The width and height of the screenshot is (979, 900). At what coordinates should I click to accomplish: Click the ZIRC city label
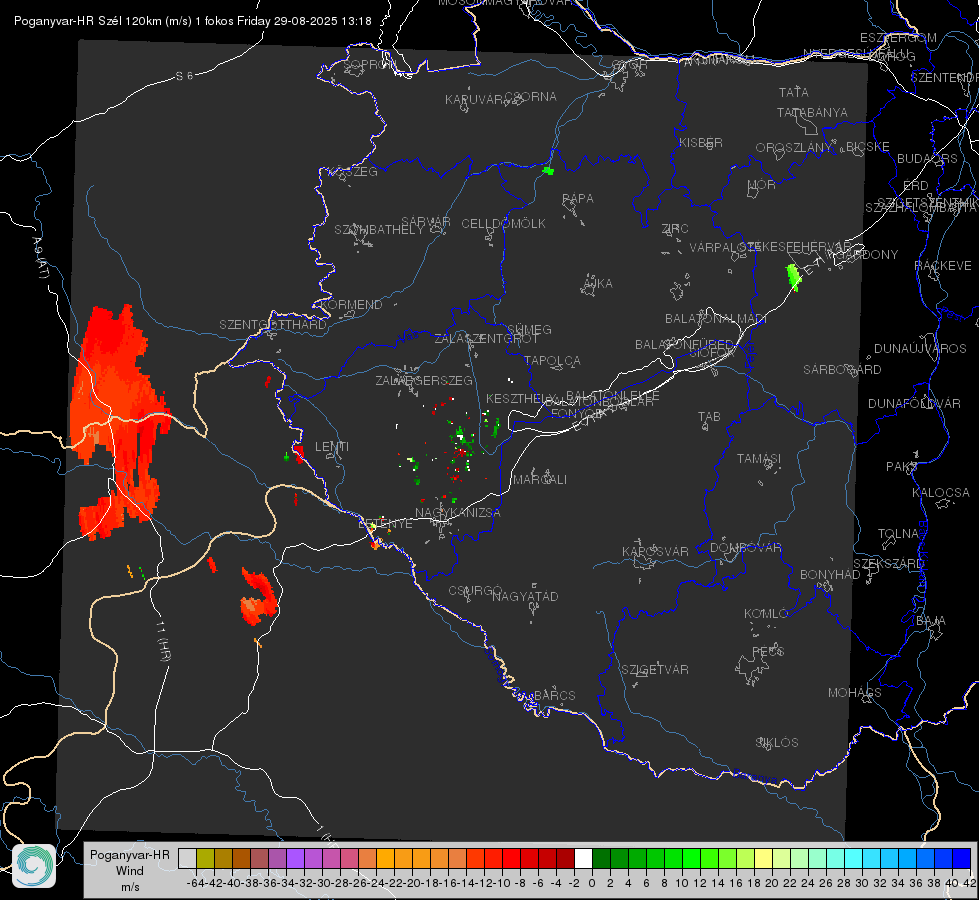point(675,229)
